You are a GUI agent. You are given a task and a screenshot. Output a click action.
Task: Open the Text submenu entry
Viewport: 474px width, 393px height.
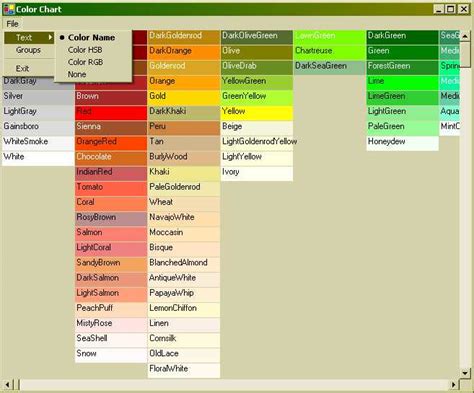click(x=29, y=38)
